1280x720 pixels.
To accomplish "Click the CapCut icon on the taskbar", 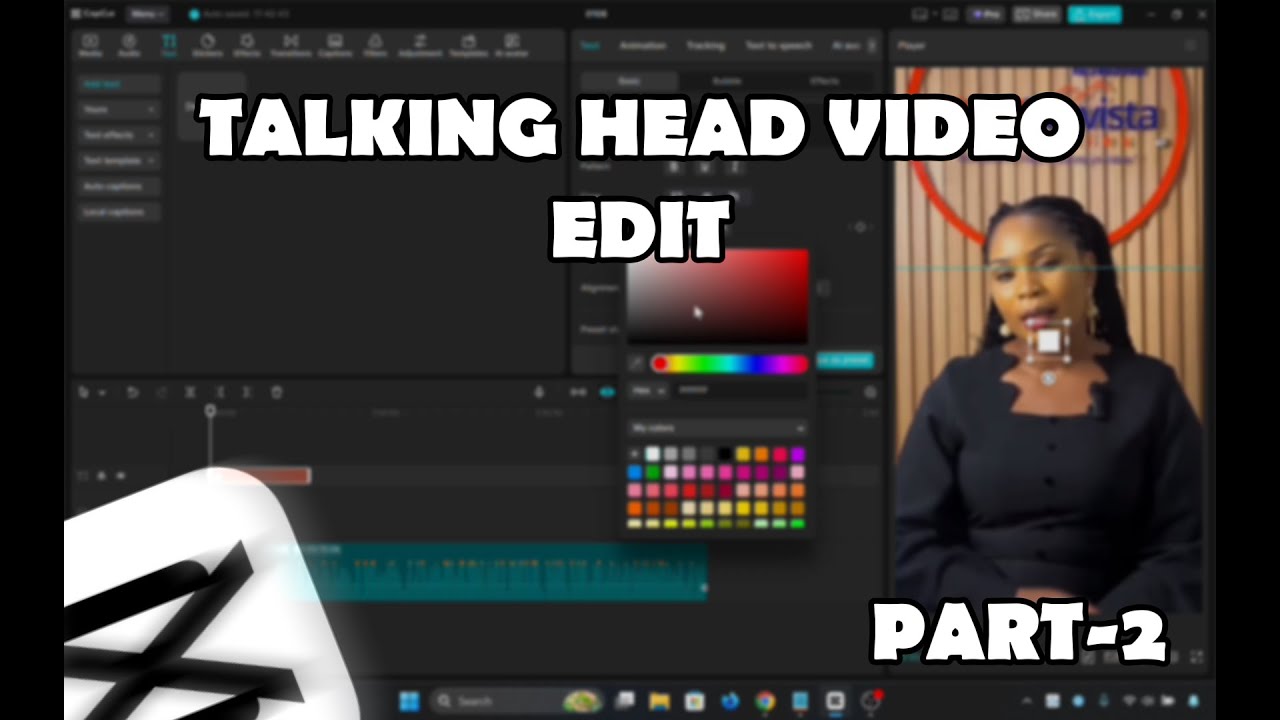I will [835, 701].
